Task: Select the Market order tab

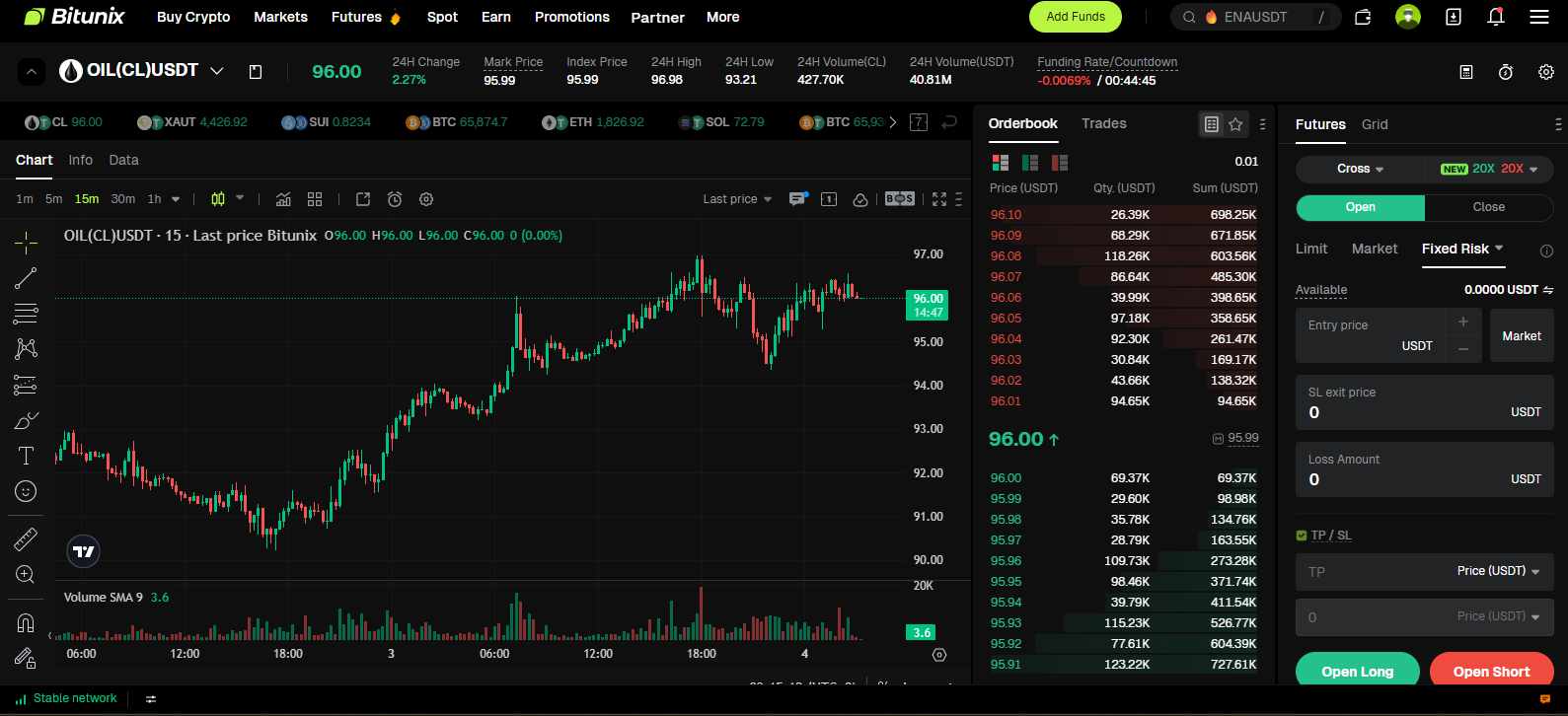Action: click(1375, 249)
